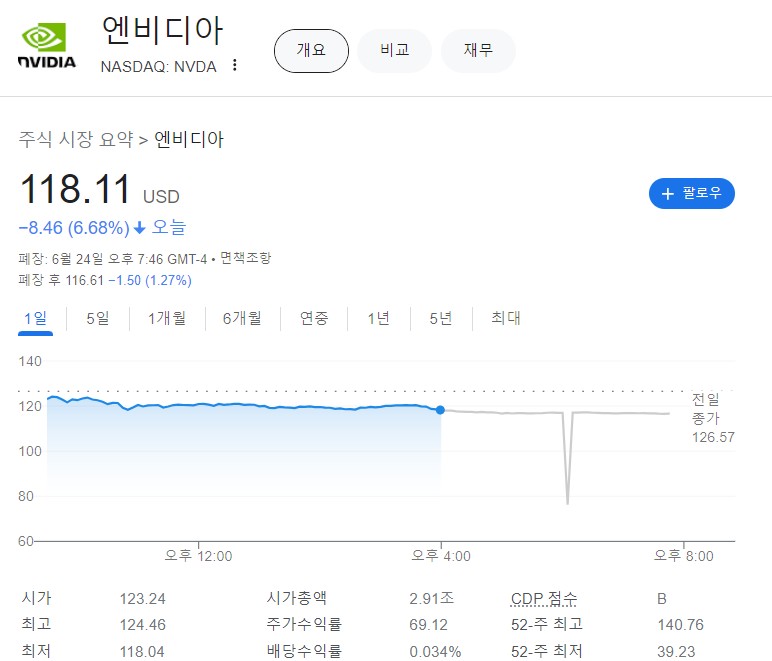Click the 오후 4:00 axis label
This screenshot has height=661, width=772.
tap(441, 556)
